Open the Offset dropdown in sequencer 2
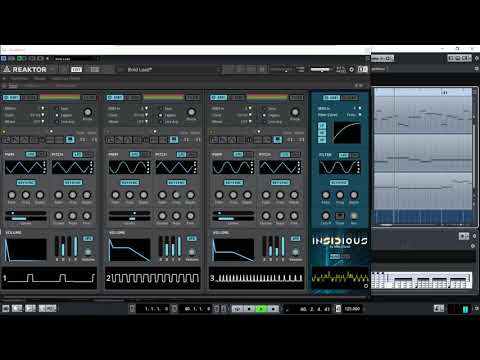Image resolution: width=480 pixels, height=360 pixels. point(146,122)
